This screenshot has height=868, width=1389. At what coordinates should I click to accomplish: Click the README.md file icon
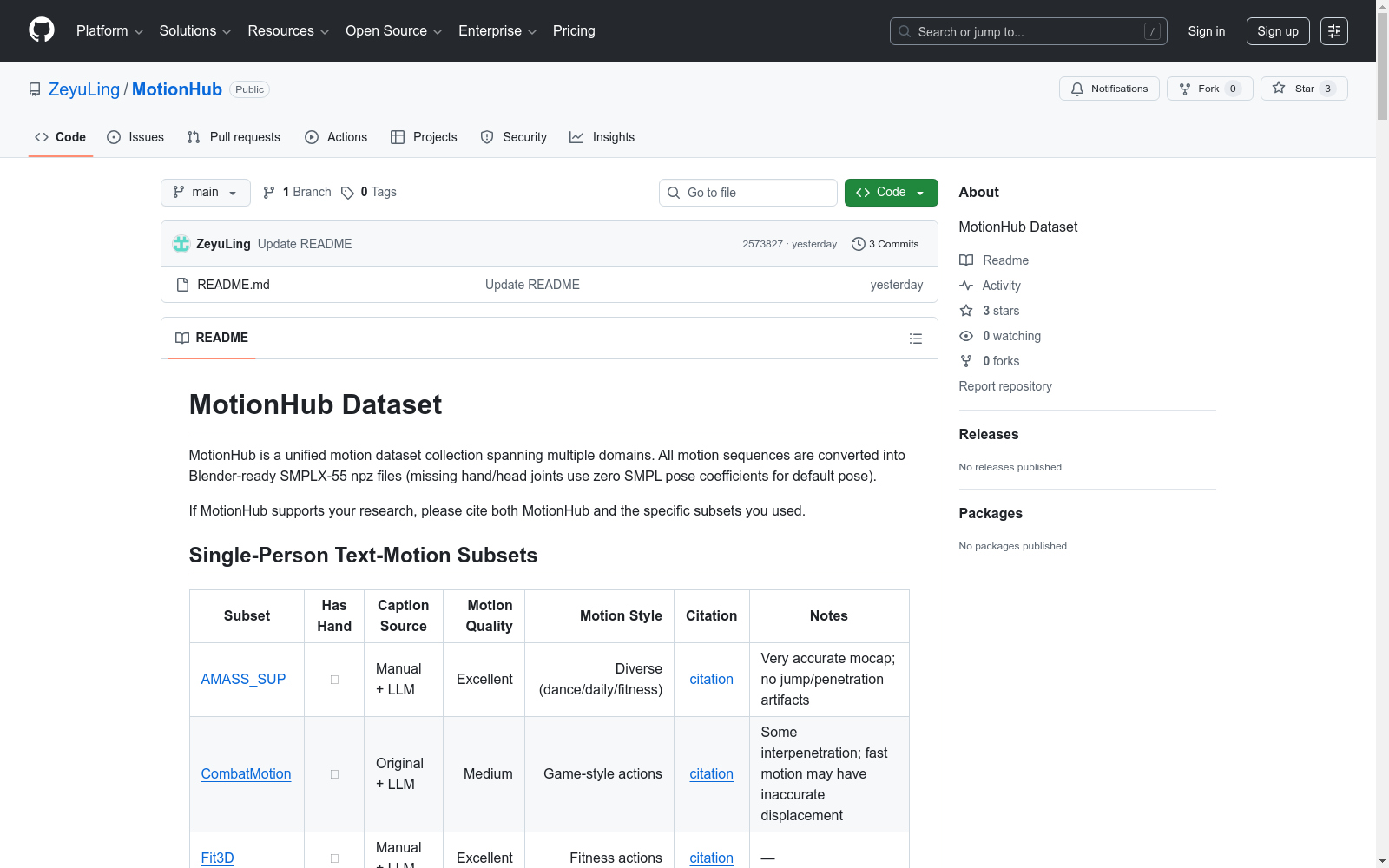182,285
